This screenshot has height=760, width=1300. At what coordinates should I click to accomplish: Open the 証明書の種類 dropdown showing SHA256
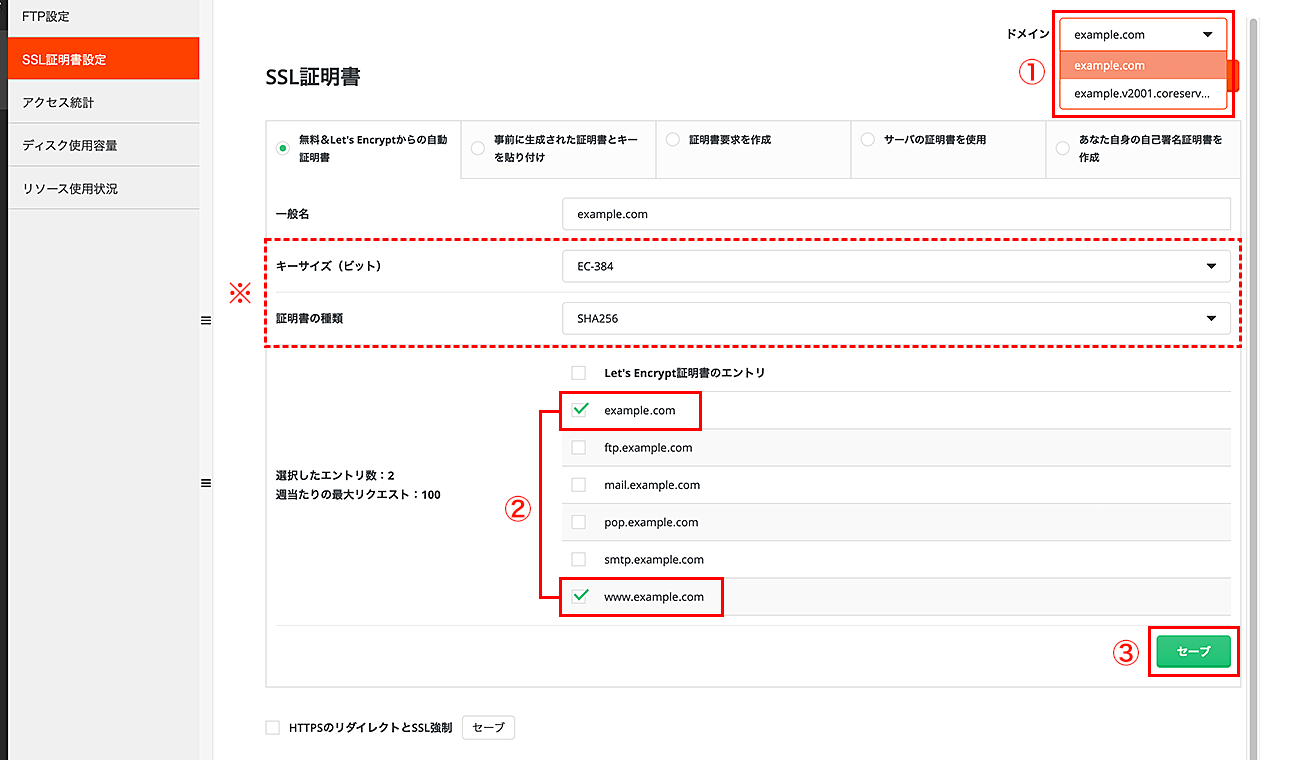895,318
